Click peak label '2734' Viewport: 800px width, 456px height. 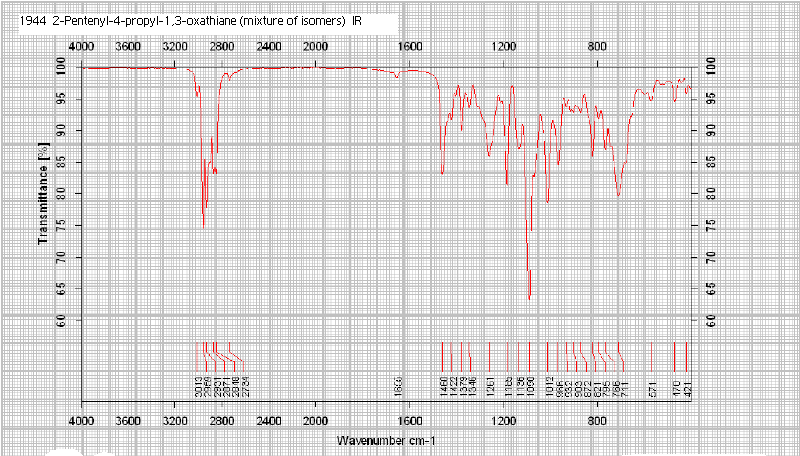243,389
